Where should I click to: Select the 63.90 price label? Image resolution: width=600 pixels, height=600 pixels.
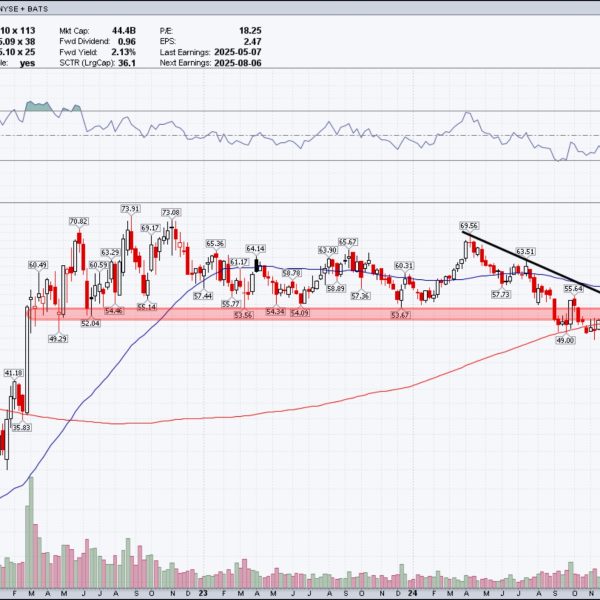[x=328, y=250]
